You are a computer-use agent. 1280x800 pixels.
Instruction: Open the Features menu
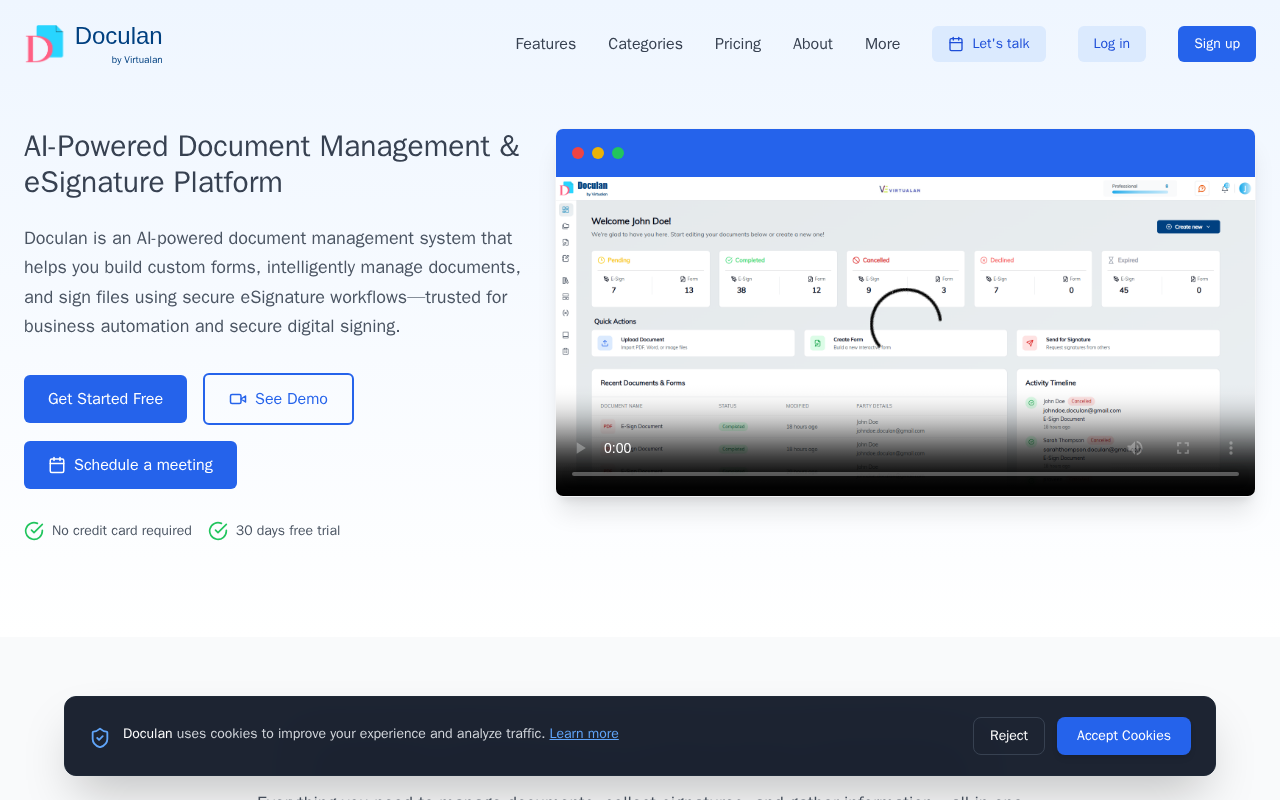tap(545, 44)
